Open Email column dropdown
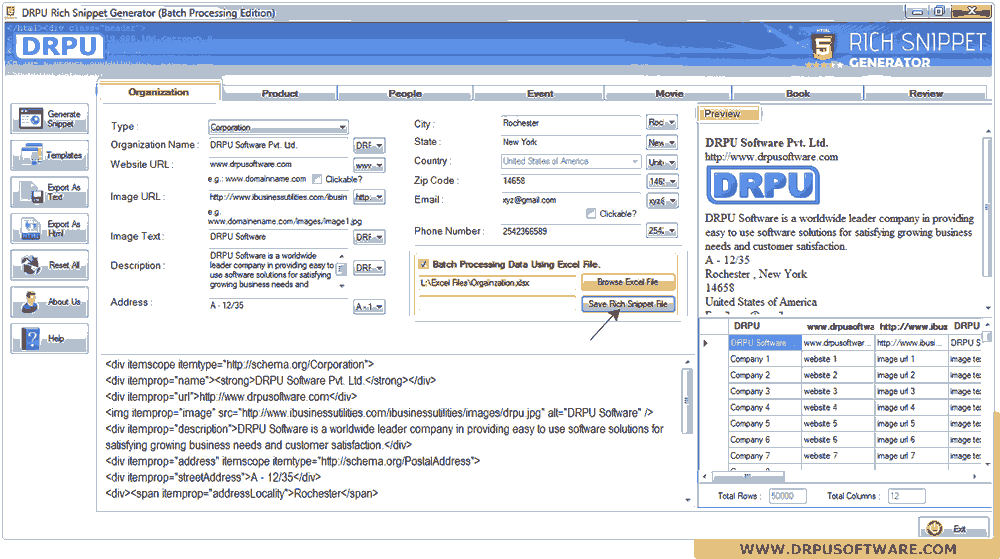The height and width of the screenshot is (559, 1000). point(662,201)
